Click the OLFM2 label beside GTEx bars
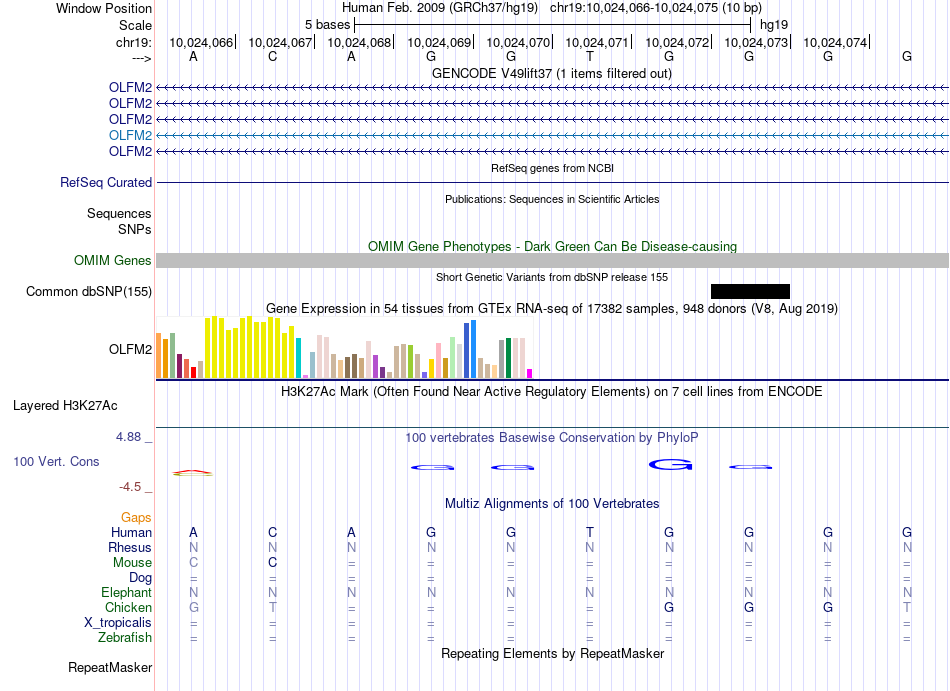 click(x=130, y=349)
